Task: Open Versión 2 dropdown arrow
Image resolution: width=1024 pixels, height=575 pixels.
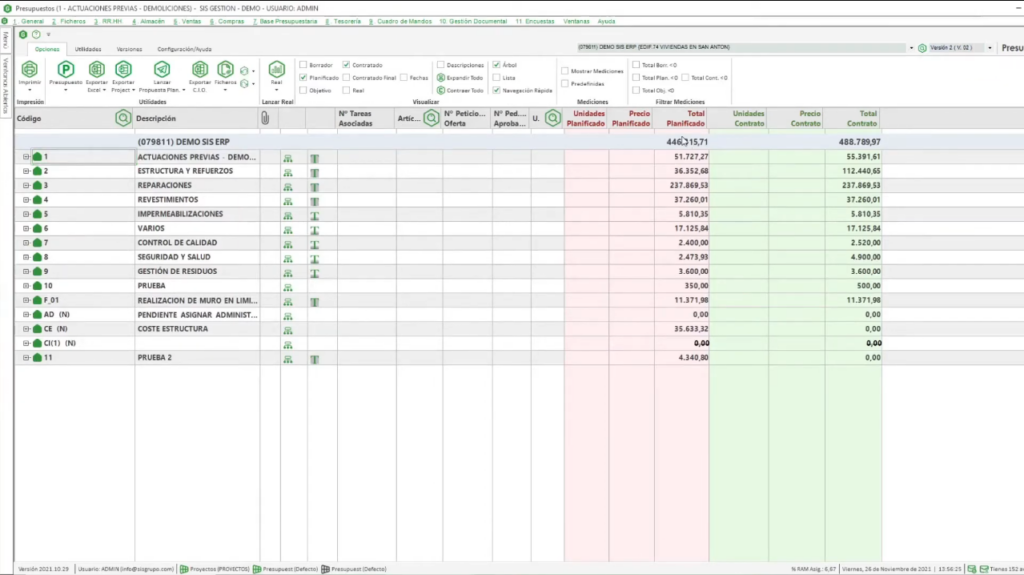Action: click(989, 48)
